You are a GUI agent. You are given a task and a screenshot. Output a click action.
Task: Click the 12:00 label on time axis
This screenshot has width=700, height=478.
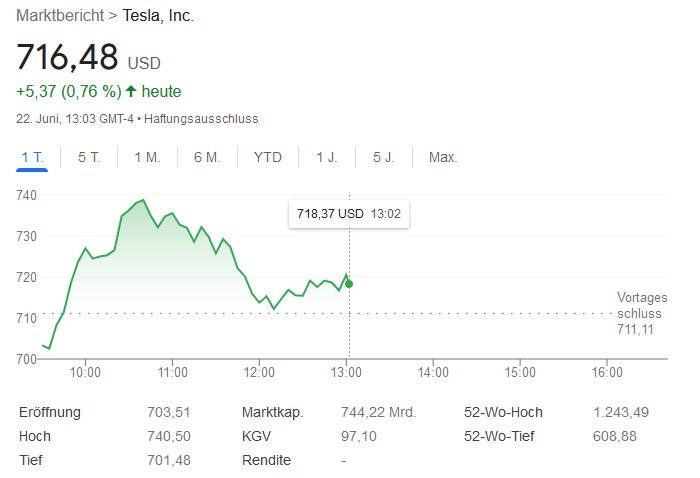click(259, 372)
